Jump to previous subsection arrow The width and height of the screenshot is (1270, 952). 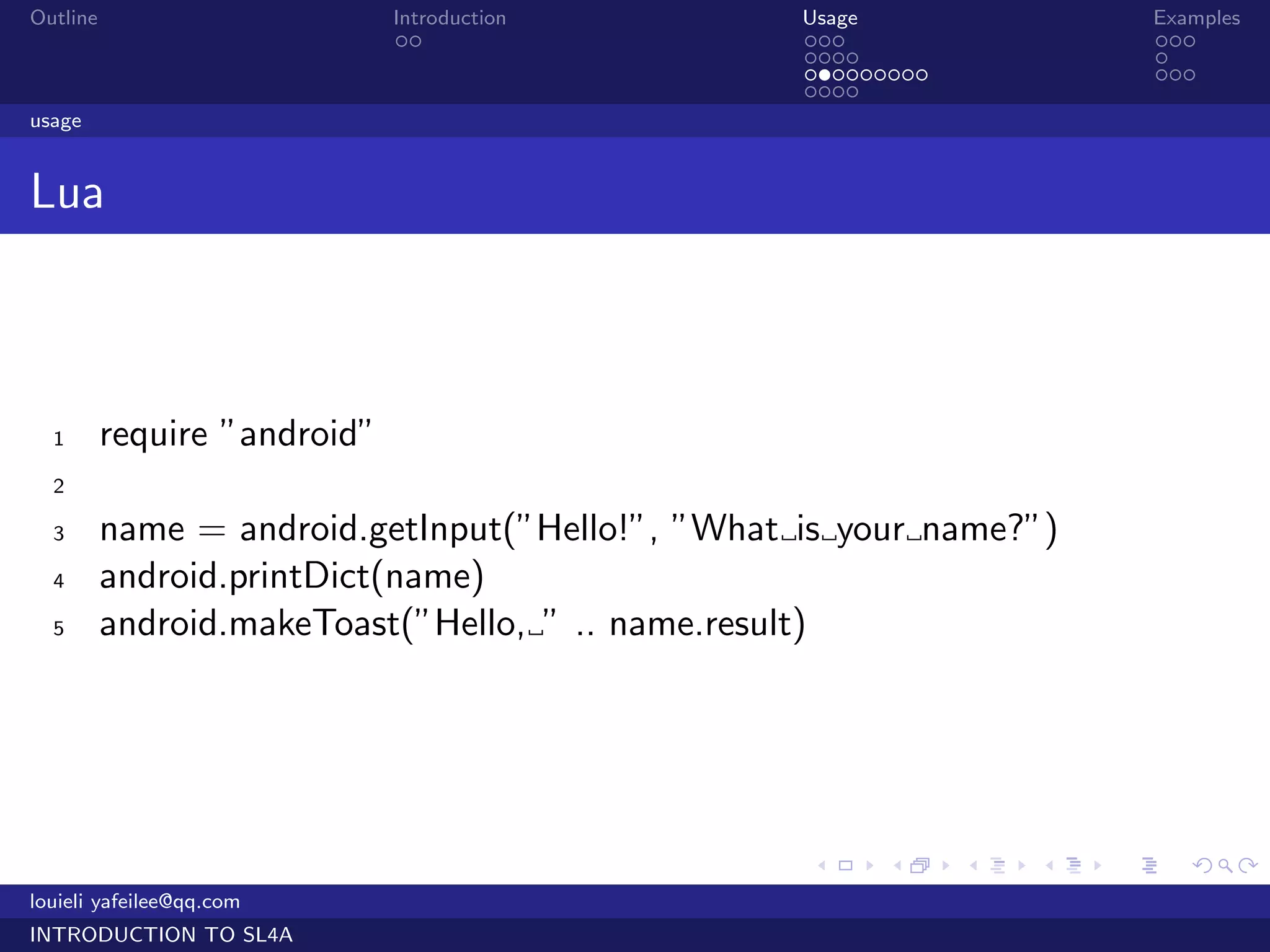click(x=974, y=865)
